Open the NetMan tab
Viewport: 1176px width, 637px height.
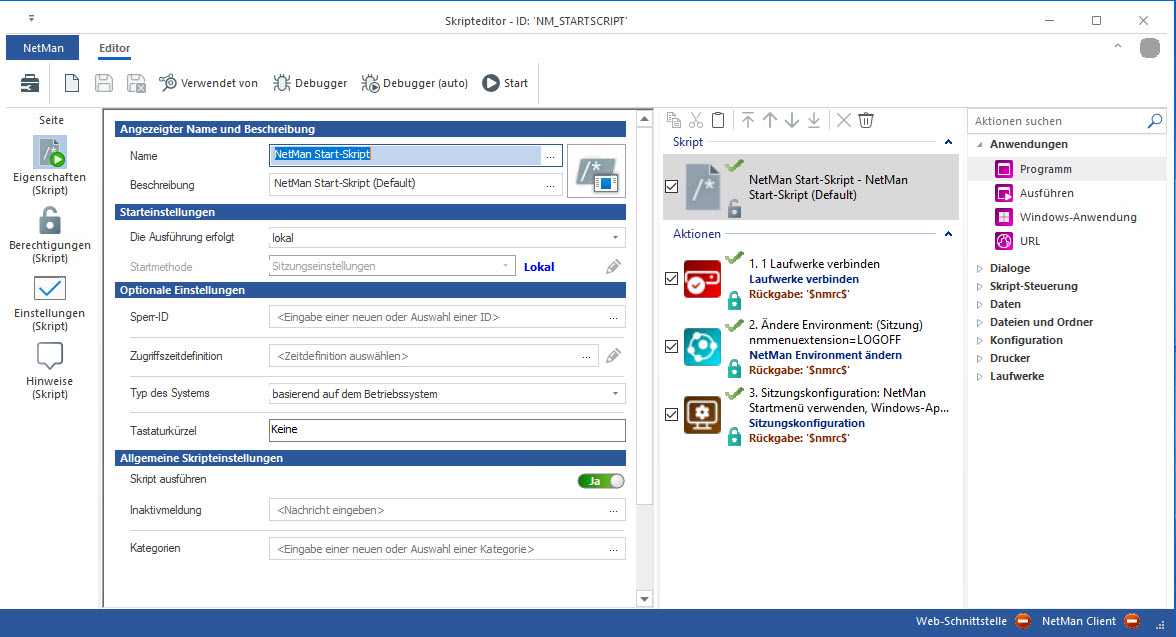point(44,48)
